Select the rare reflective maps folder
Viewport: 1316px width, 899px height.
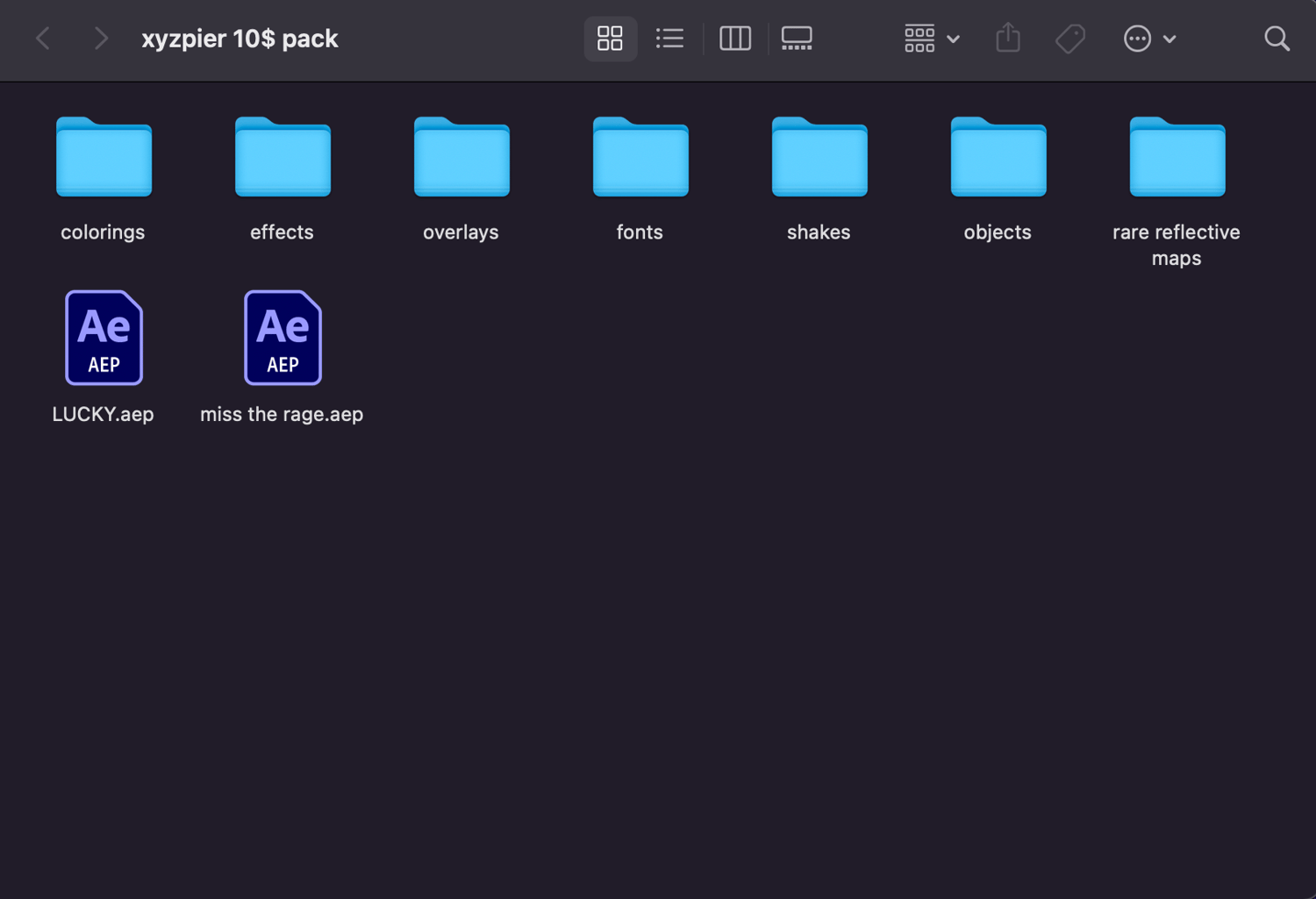tap(1177, 158)
